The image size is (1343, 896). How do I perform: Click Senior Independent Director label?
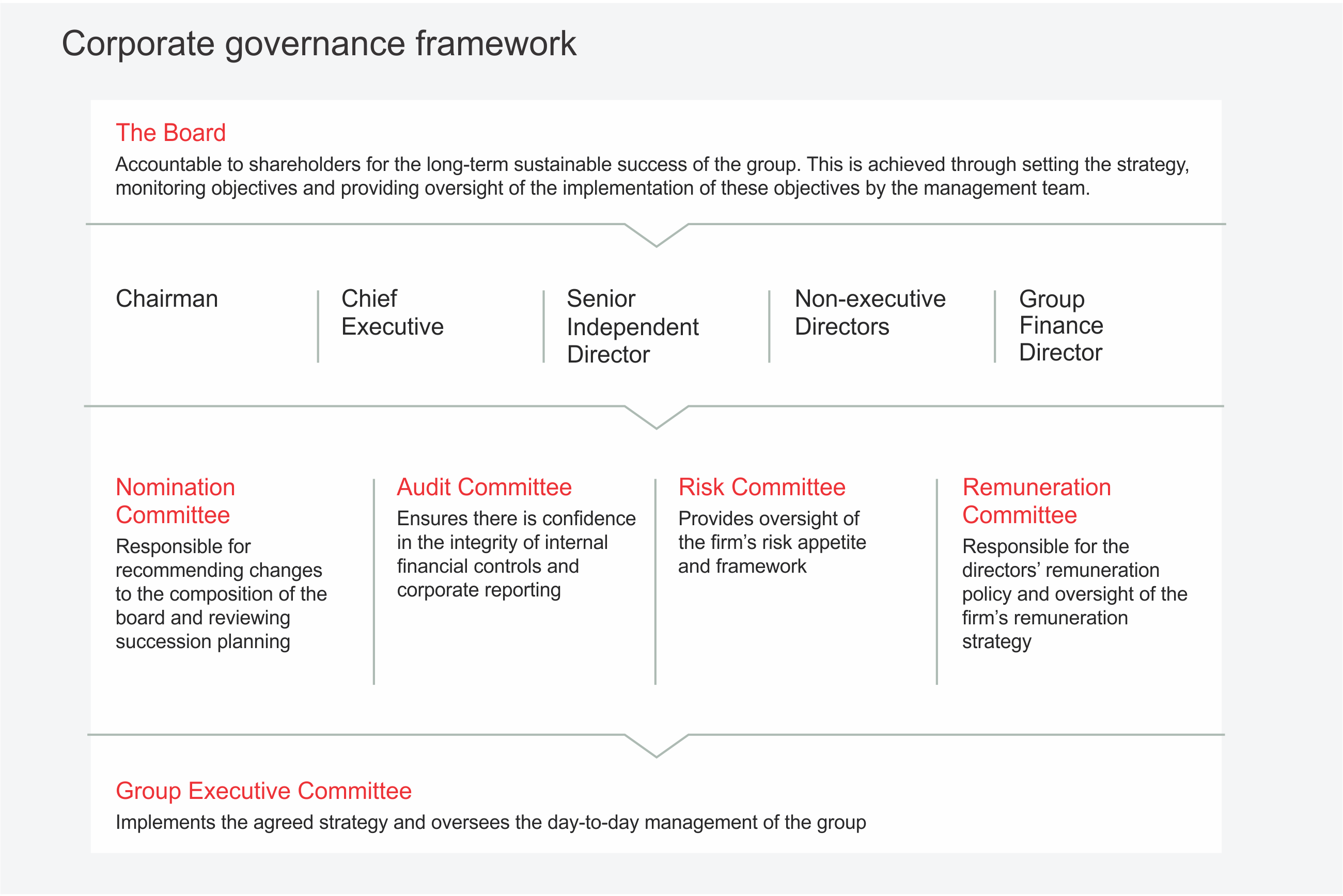tap(632, 326)
